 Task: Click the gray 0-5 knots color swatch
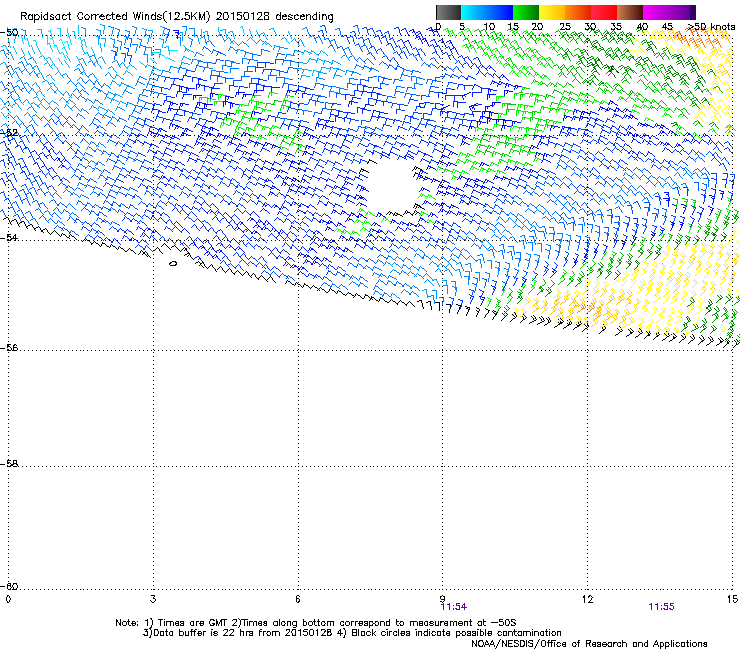tap(448, 12)
